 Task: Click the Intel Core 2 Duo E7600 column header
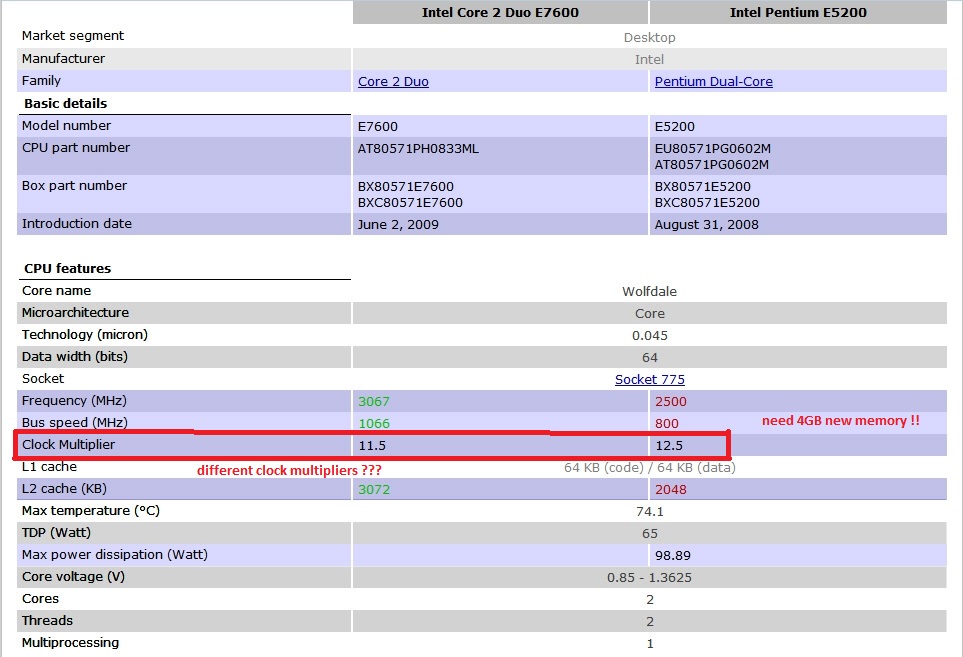coord(500,13)
